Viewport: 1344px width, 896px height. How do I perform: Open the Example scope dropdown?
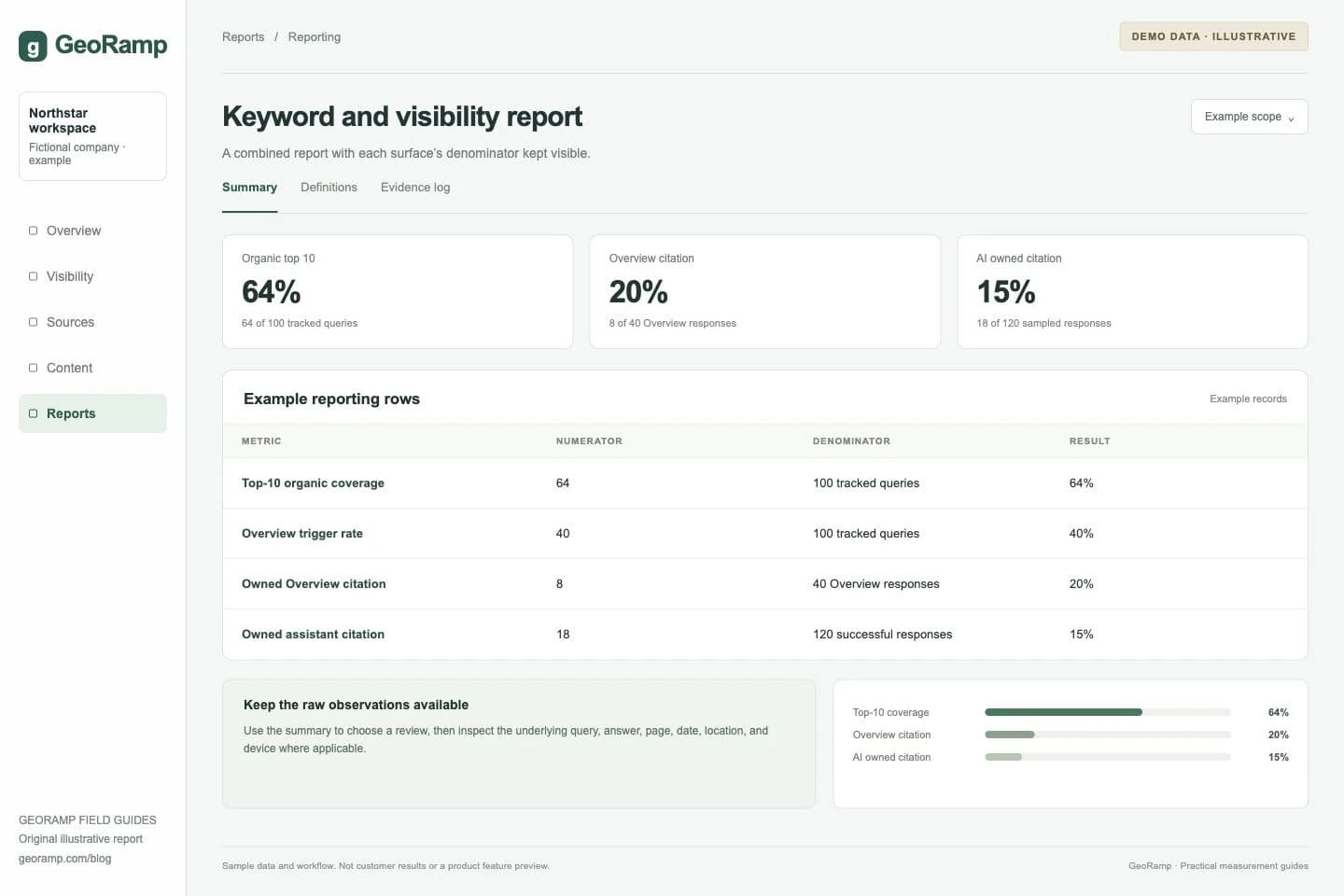[1249, 117]
